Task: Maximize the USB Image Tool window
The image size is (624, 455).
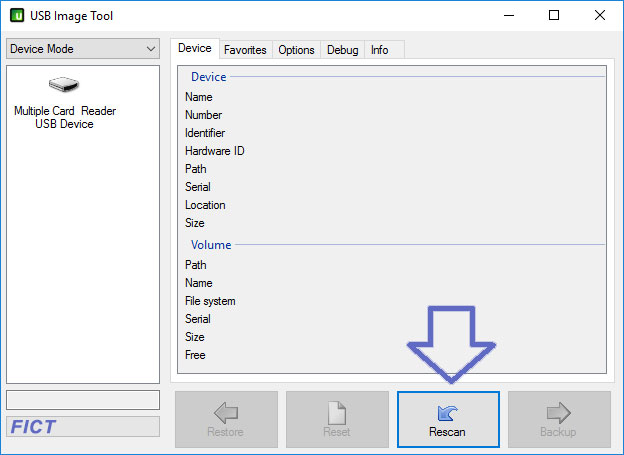Action: (554, 16)
